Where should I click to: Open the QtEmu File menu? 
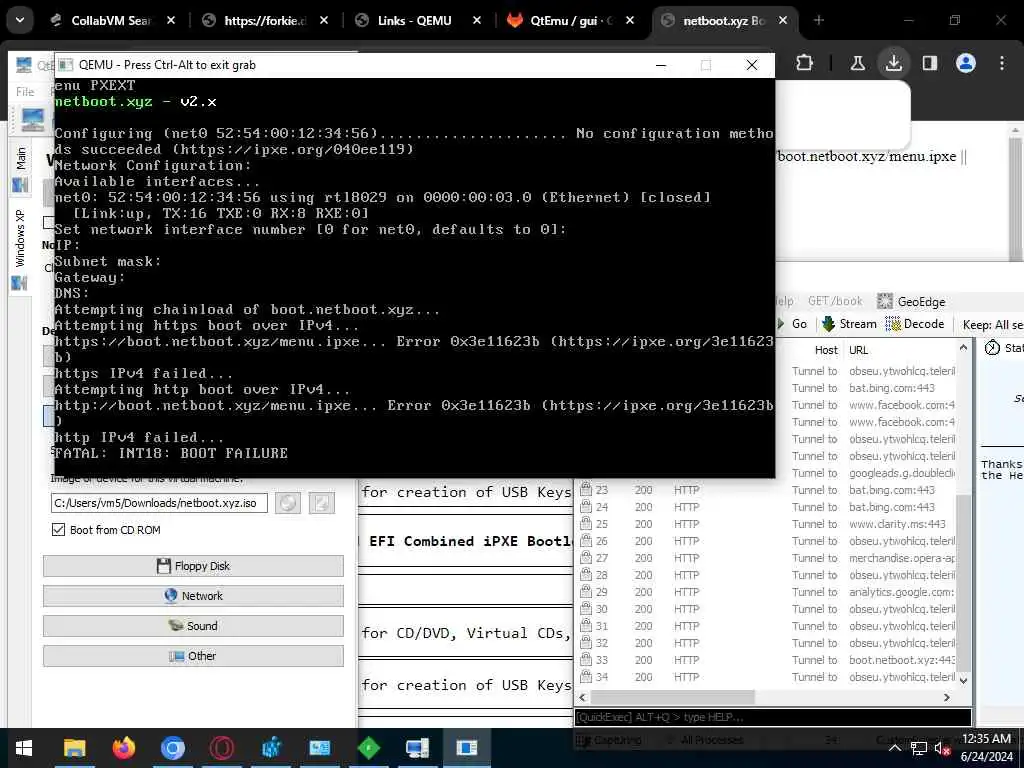25,91
